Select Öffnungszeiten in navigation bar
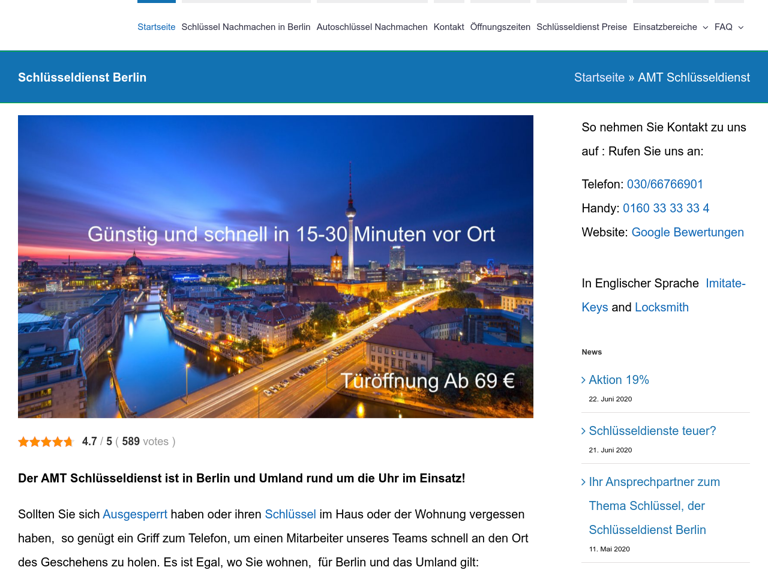Screen dimensions: 768x576 (x=500, y=27)
